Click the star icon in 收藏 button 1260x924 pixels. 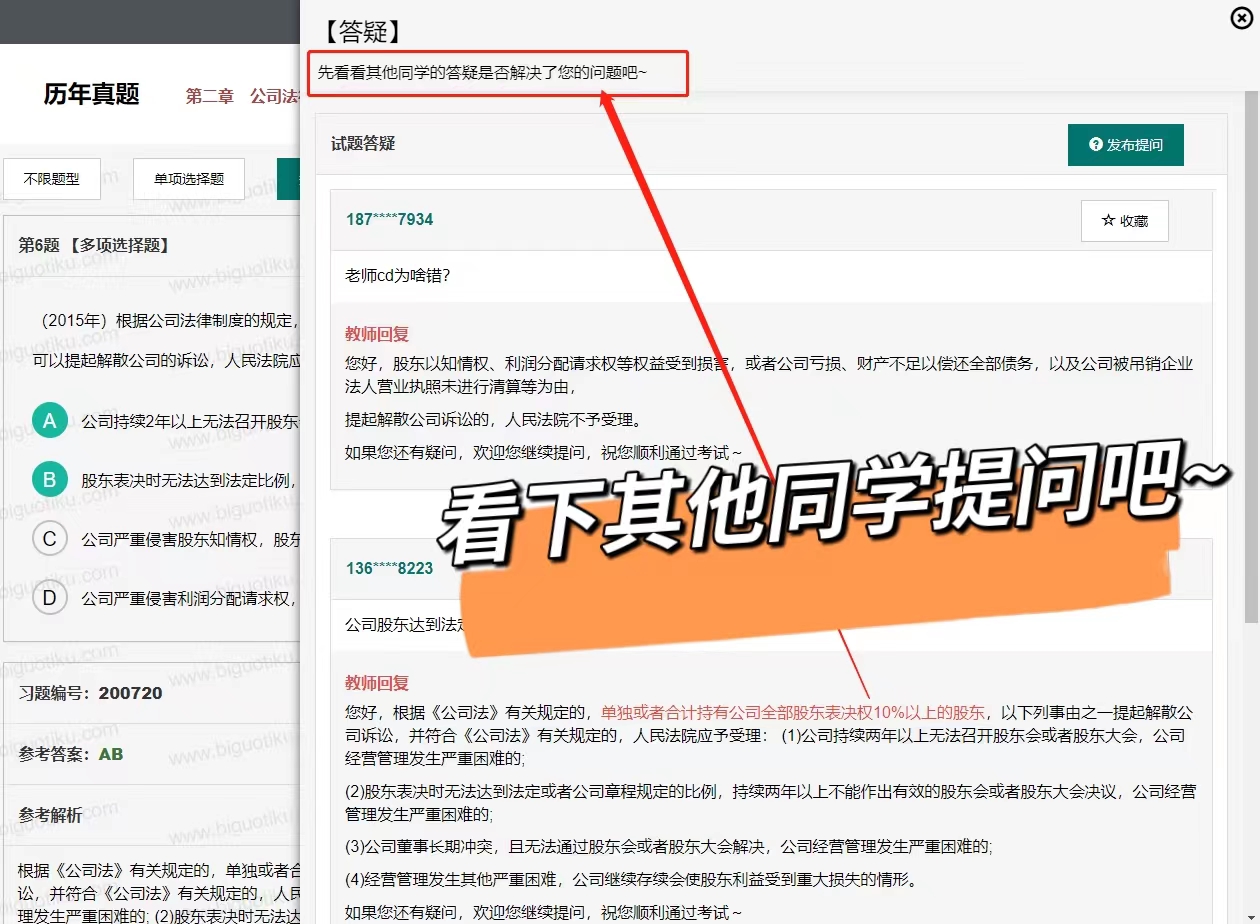click(x=1108, y=221)
